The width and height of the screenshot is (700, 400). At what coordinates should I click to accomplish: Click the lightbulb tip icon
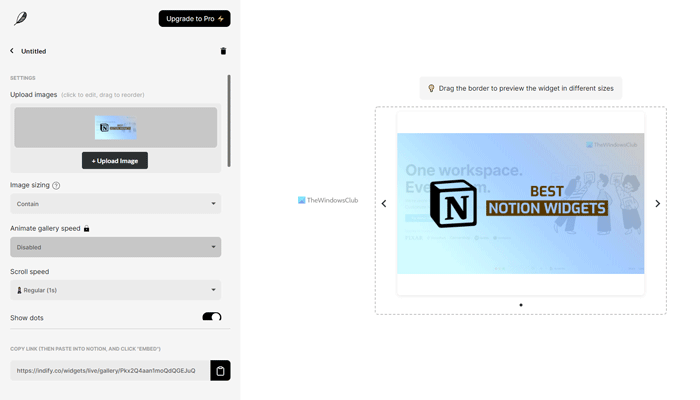(x=431, y=88)
